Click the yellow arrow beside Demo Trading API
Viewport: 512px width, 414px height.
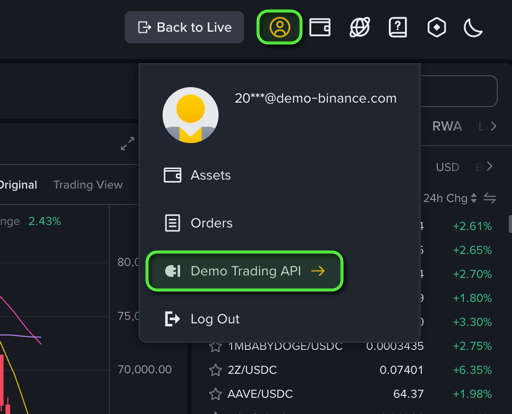coord(318,271)
